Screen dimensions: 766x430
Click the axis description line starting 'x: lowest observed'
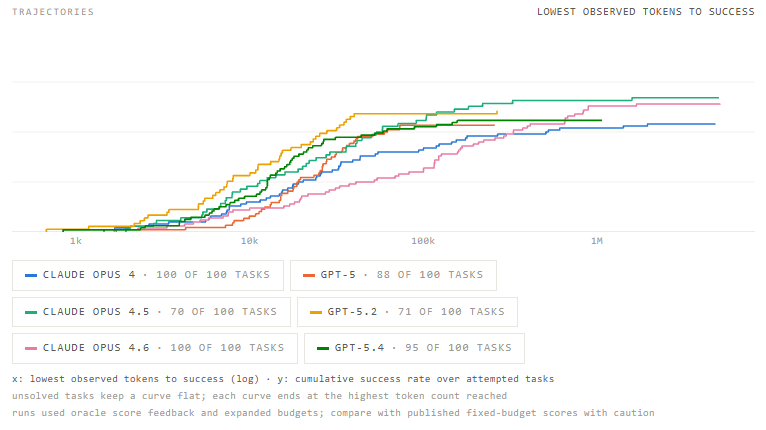tap(283, 379)
